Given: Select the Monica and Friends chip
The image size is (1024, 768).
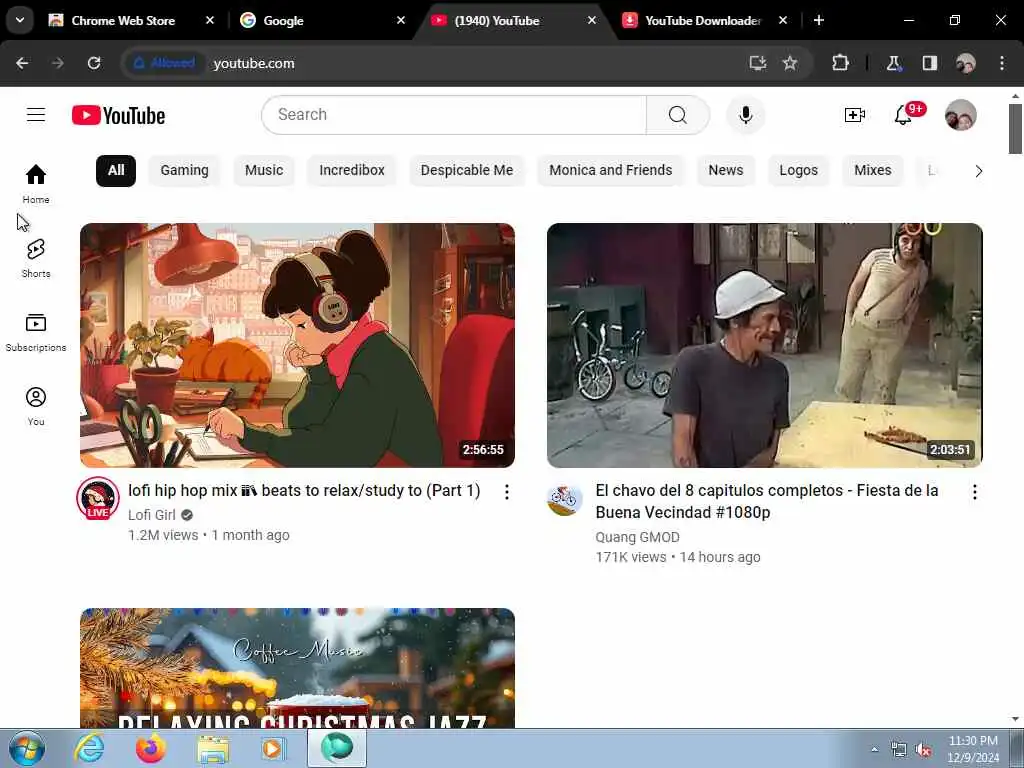Looking at the screenshot, I should (x=610, y=170).
